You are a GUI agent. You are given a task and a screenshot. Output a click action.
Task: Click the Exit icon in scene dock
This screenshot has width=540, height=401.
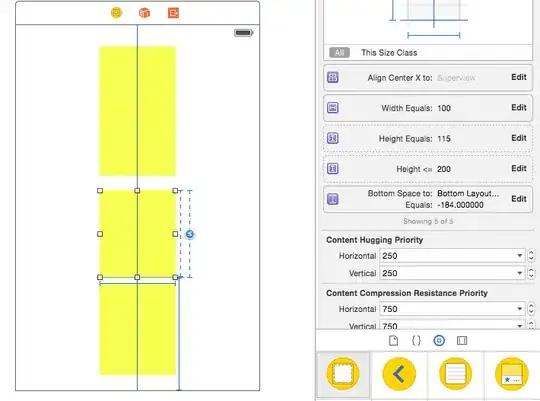coord(173,13)
